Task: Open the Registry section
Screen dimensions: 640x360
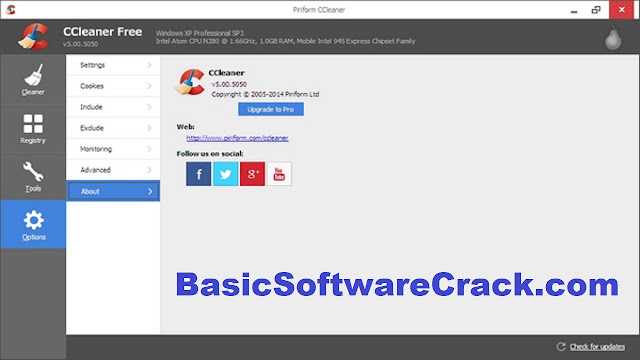Action: click(x=33, y=129)
